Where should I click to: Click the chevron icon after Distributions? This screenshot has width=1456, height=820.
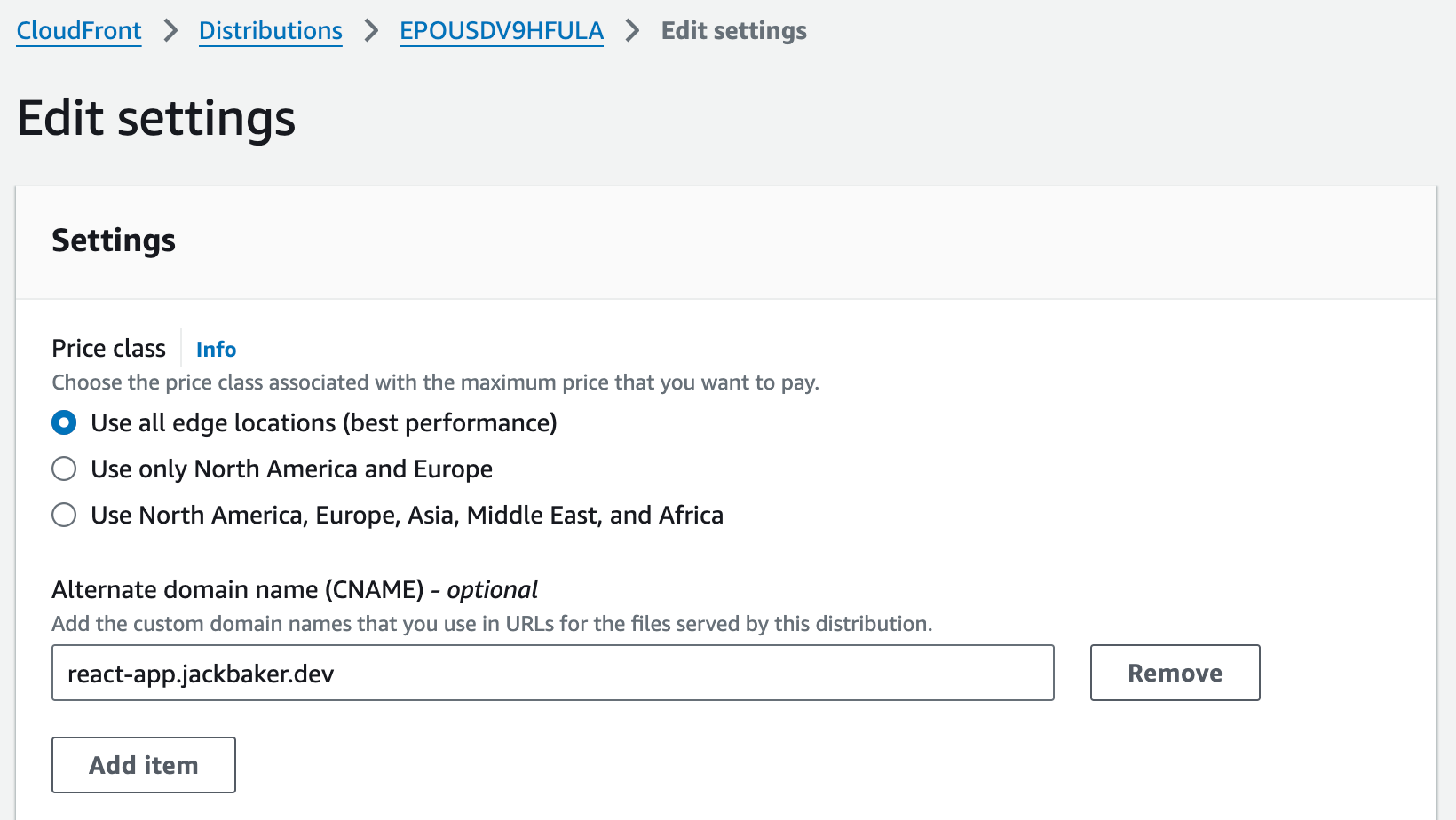click(x=371, y=31)
